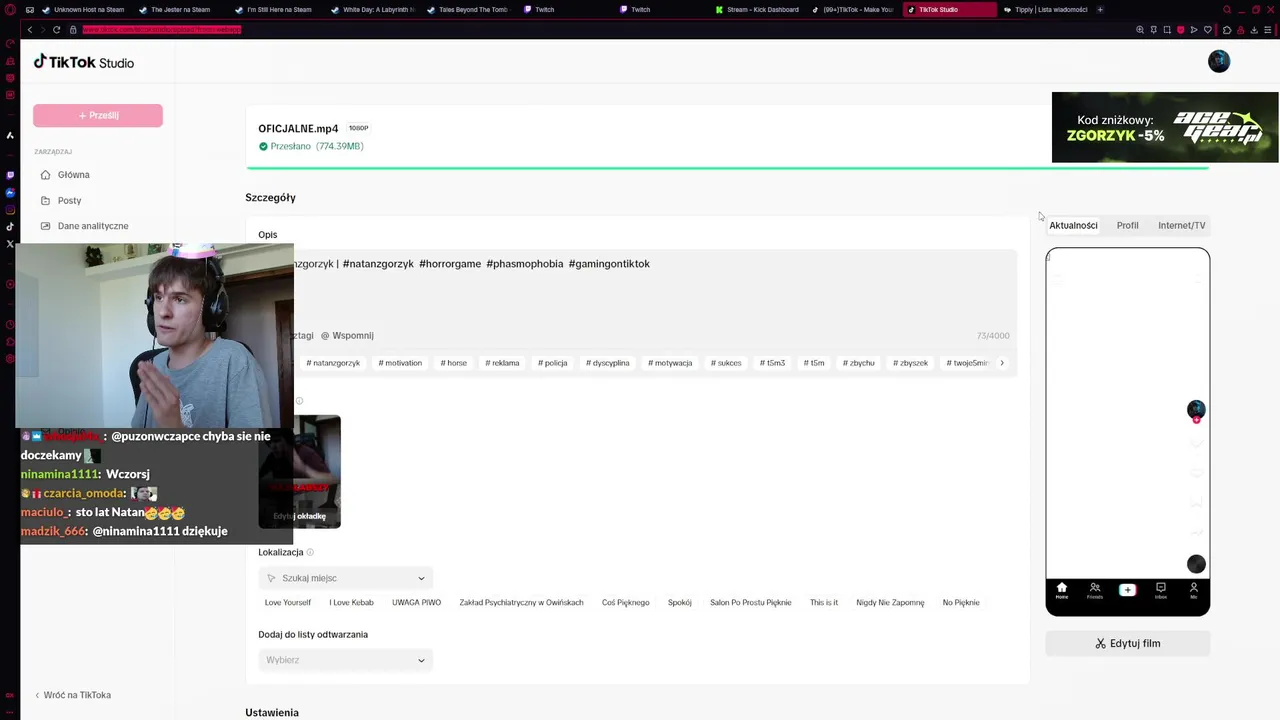Select the Love Yourself location suggestion
Image resolution: width=1280 pixels, height=720 pixels.
288,603
